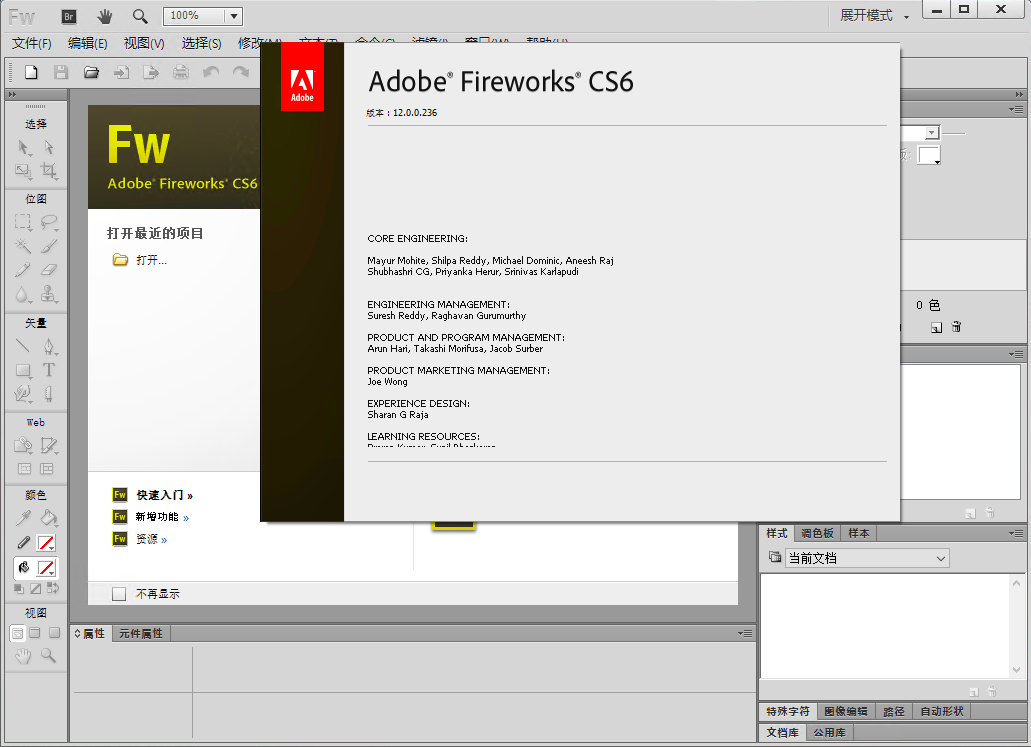Open the 选择(S) menu

click(201, 43)
